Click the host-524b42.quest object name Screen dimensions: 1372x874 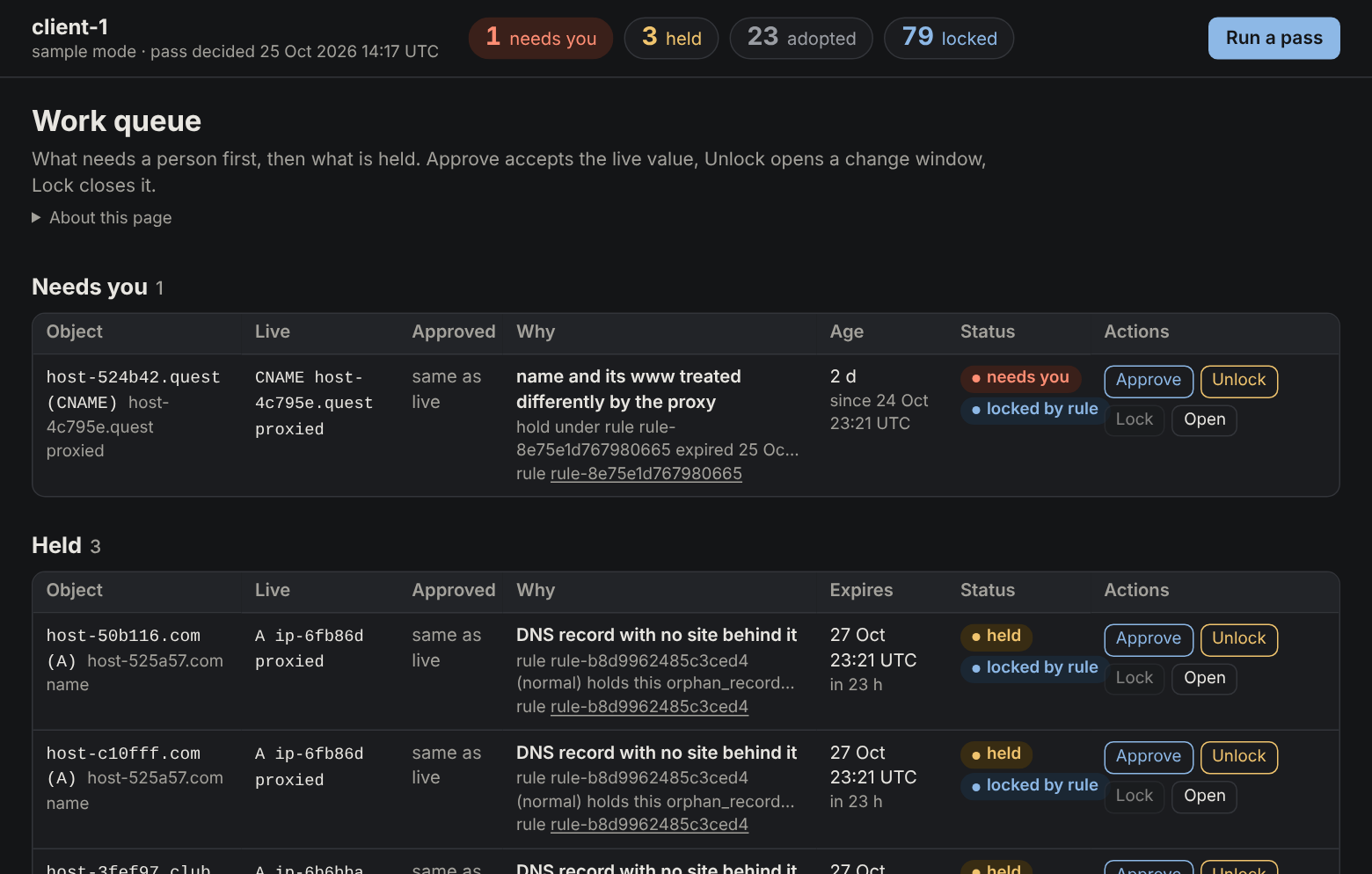click(x=133, y=377)
